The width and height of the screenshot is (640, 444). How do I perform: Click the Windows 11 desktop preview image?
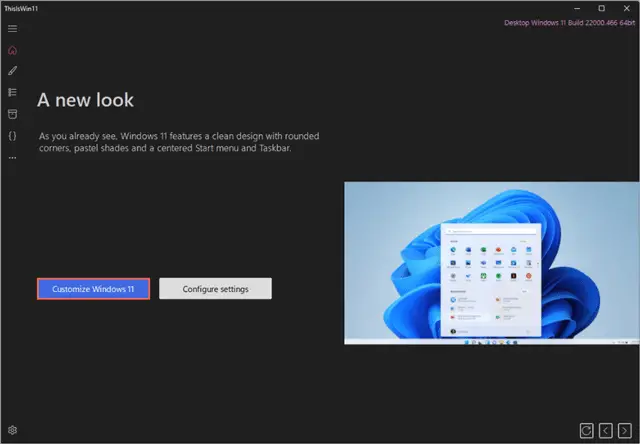click(492, 263)
